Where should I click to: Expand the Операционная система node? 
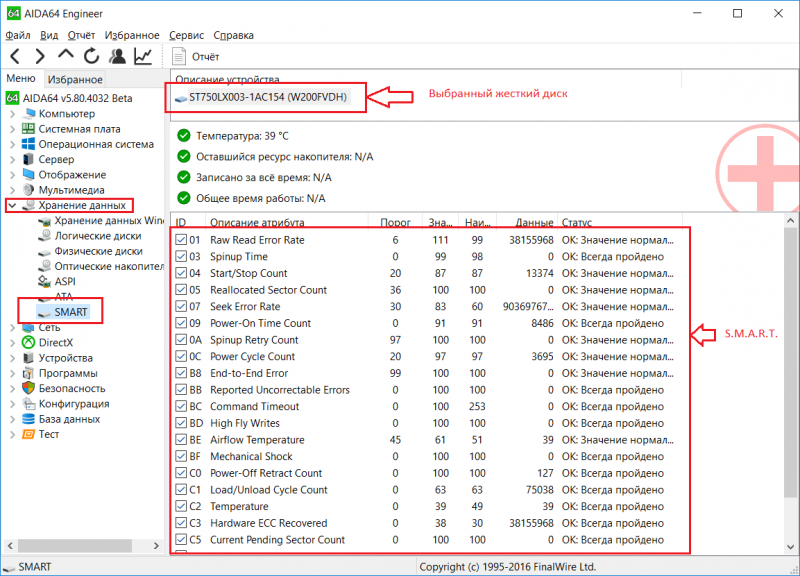click(13, 144)
